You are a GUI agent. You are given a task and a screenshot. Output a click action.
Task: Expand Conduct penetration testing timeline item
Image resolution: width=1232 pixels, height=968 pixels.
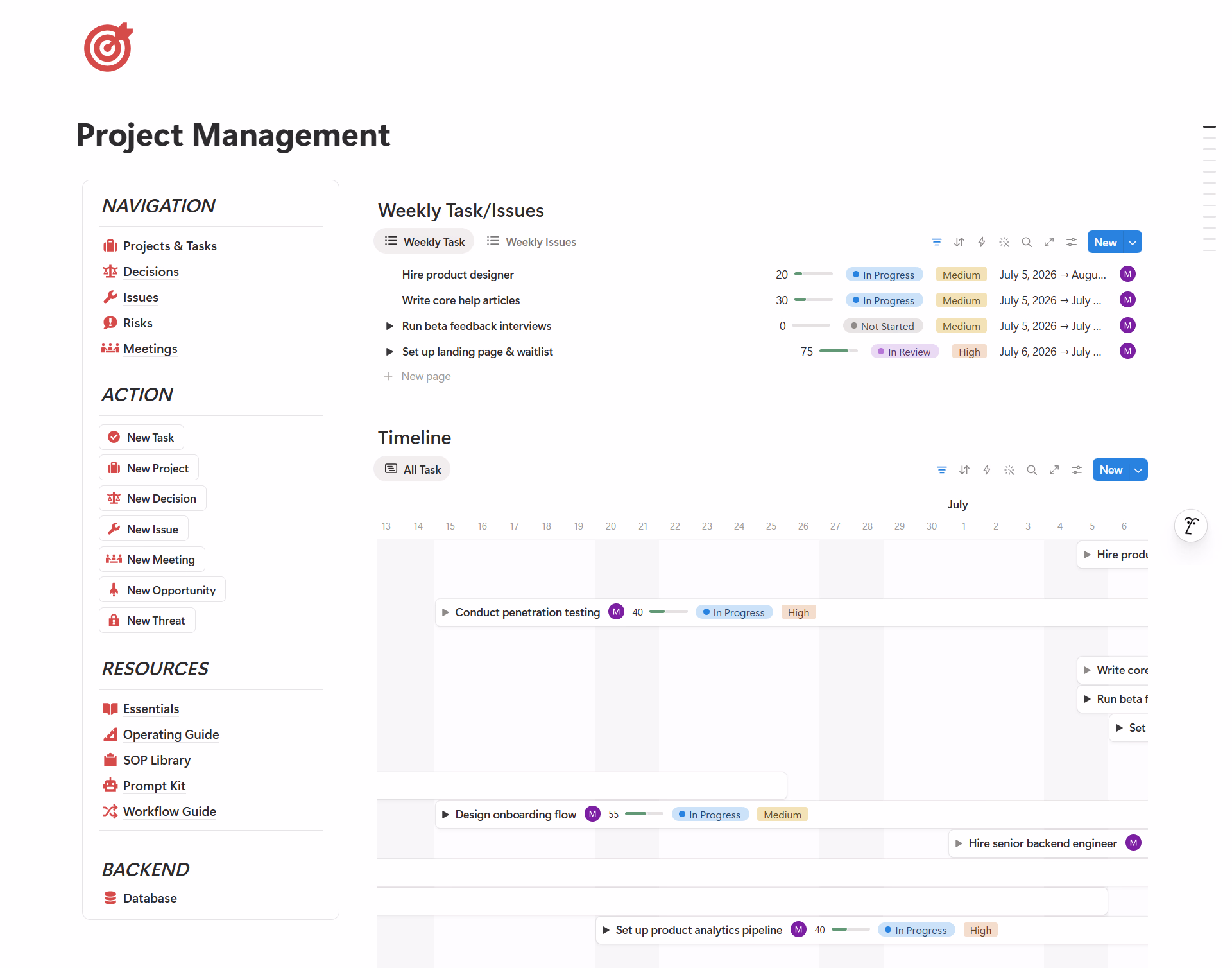pos(445,612)
